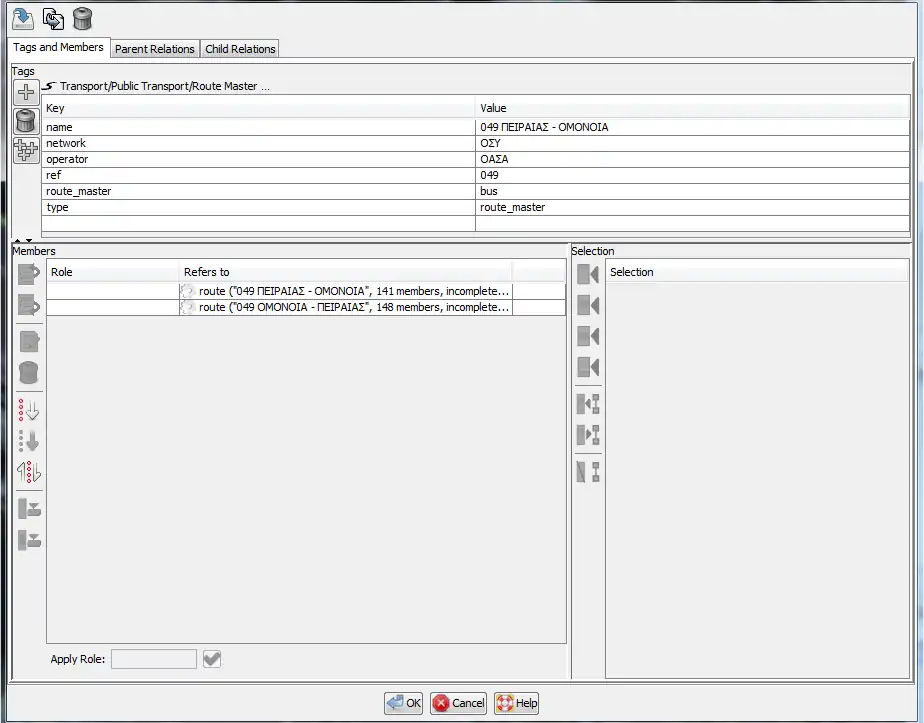The image size is (924, 723).
Task: Click the delete relation trash icon at top
Action: (82, 18)
